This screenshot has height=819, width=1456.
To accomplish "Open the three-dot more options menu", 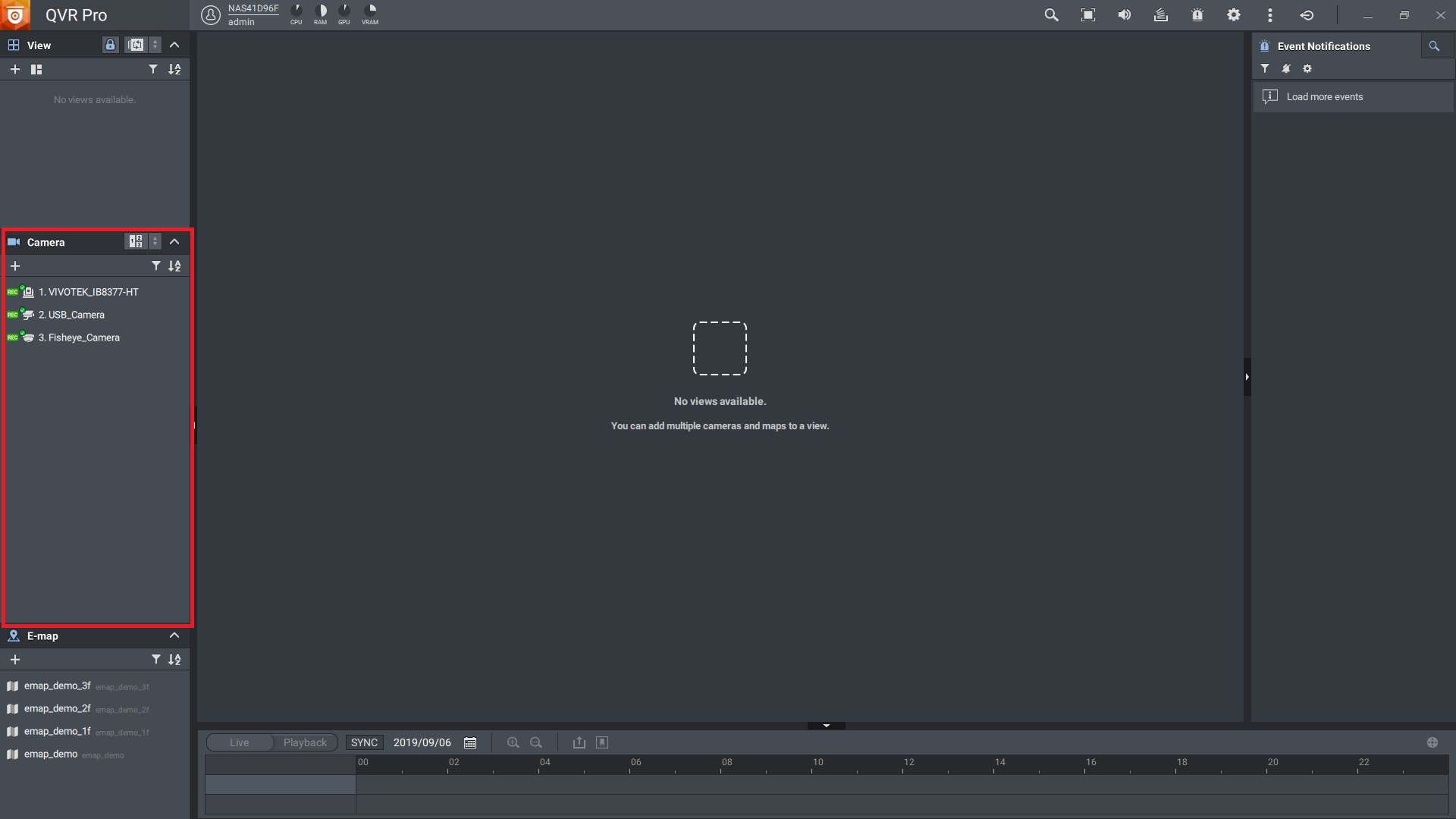I will [1270, 15].
